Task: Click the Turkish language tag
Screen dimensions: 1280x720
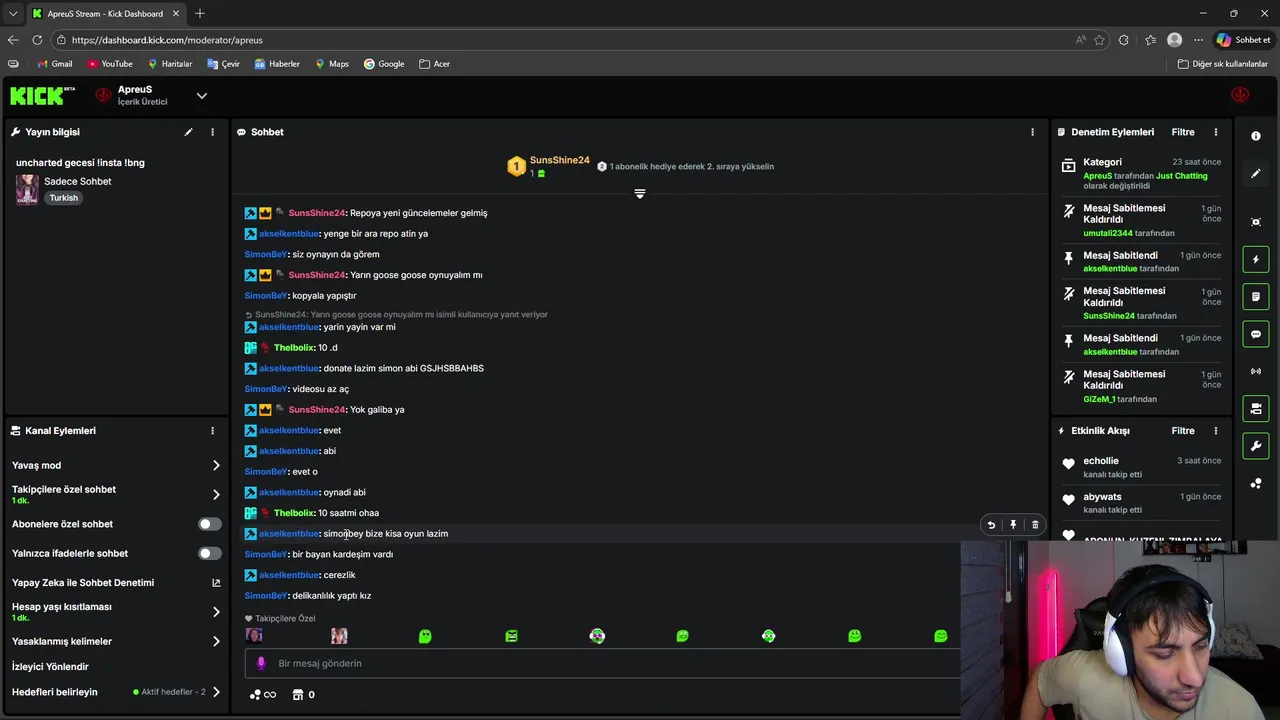Action: pyautogui.click(x=64, y=198)
